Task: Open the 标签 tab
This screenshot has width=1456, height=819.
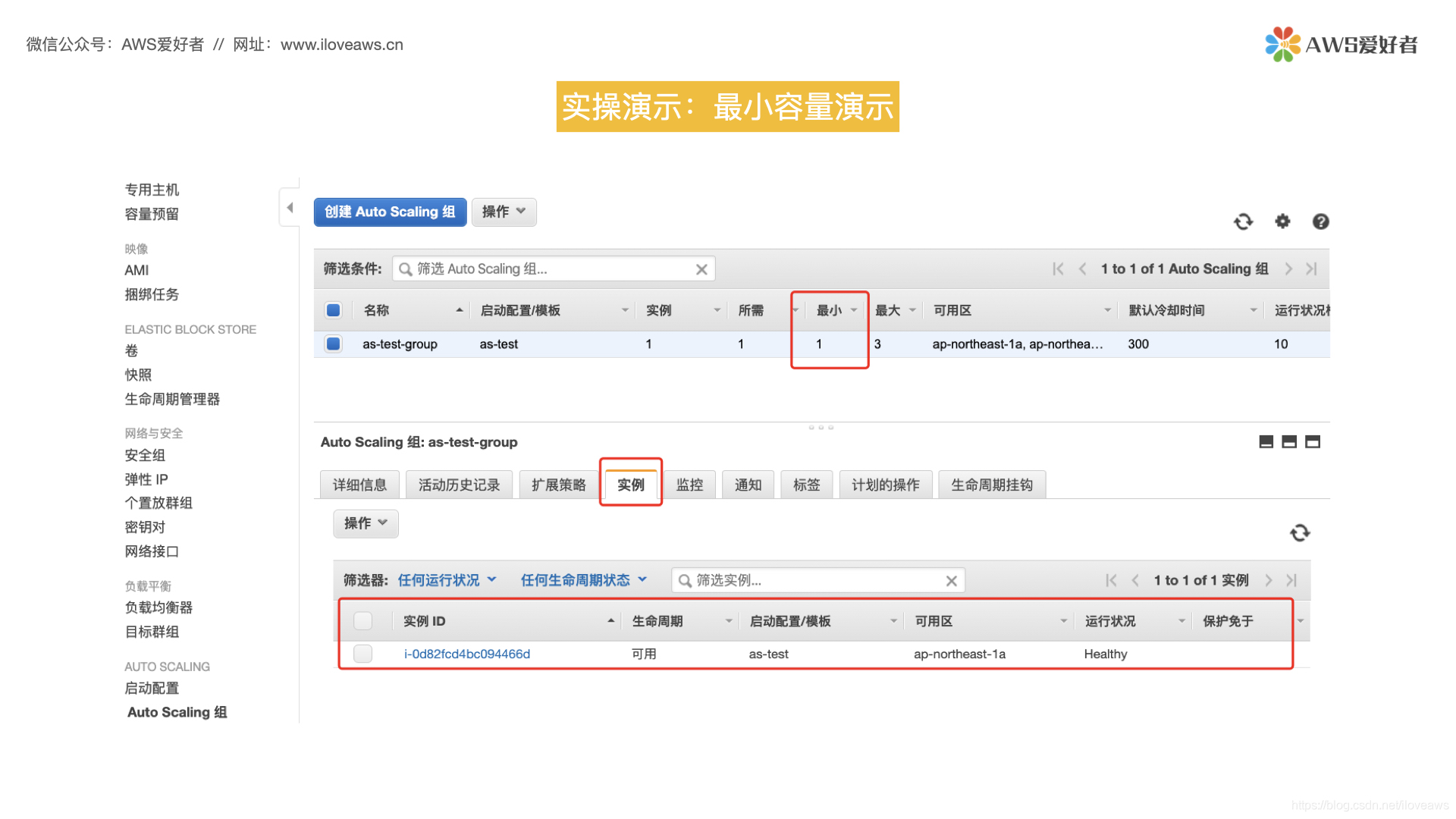Action: click(x=806, y=485)
